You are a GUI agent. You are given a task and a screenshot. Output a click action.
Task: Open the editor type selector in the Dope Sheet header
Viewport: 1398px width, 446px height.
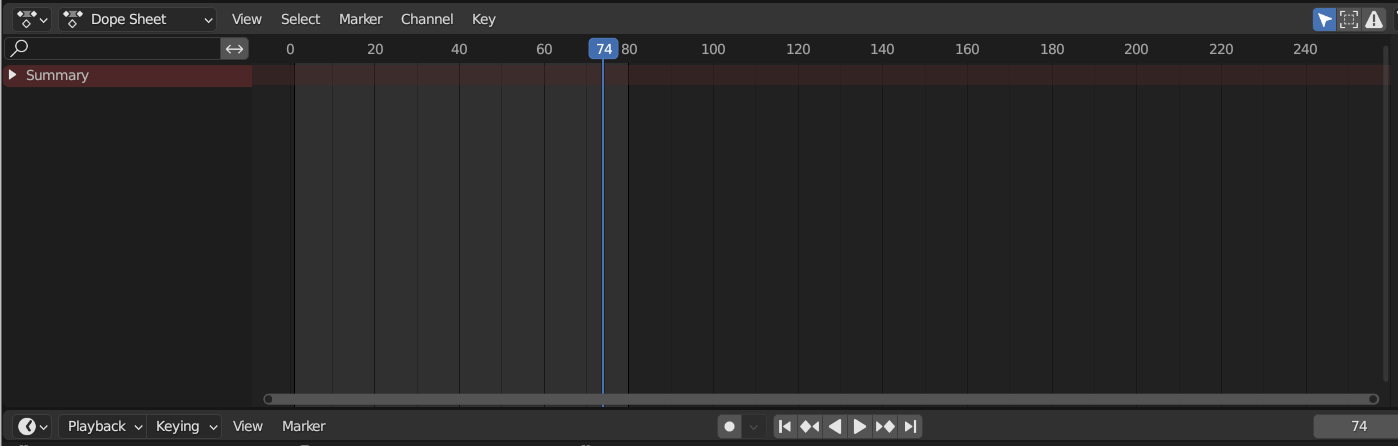[32, 19]
